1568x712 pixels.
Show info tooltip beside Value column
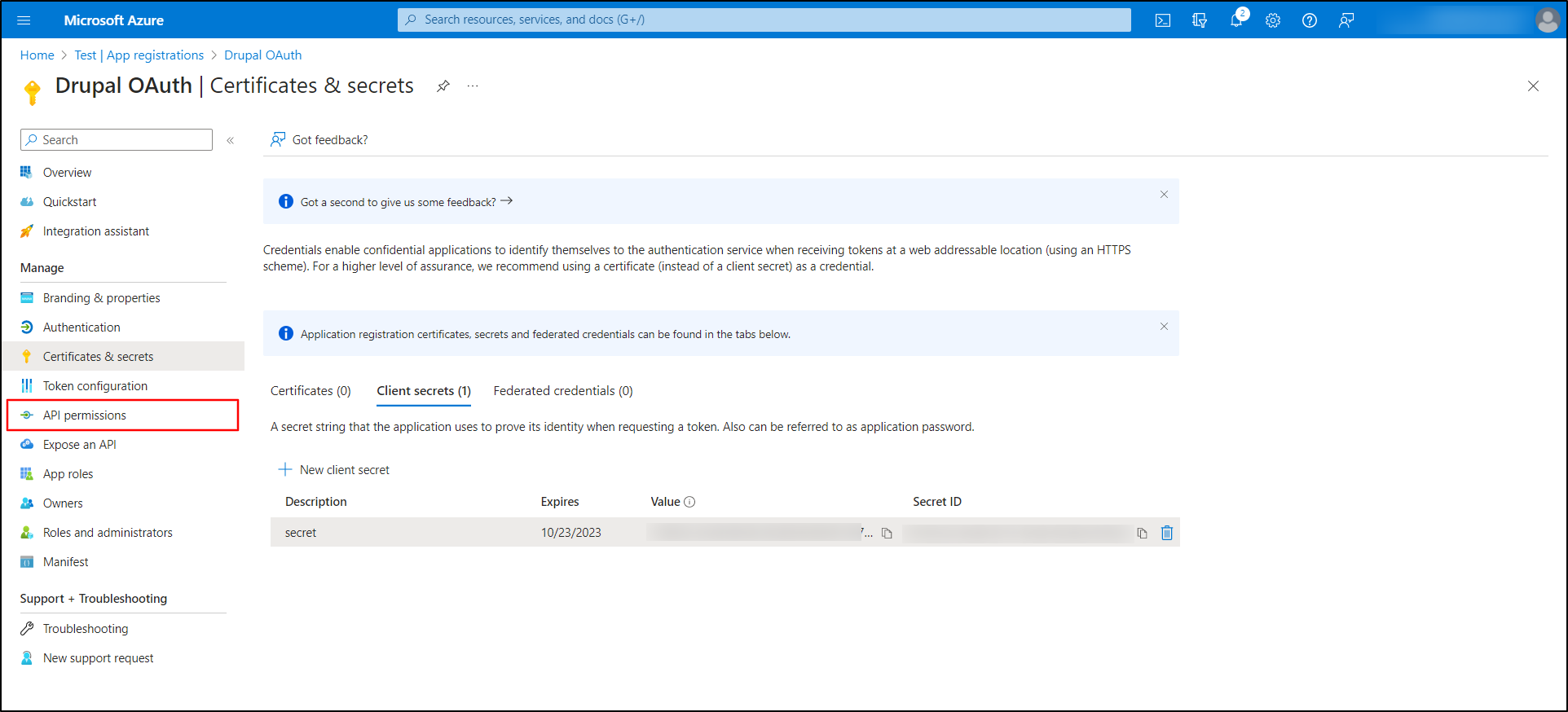689,502
